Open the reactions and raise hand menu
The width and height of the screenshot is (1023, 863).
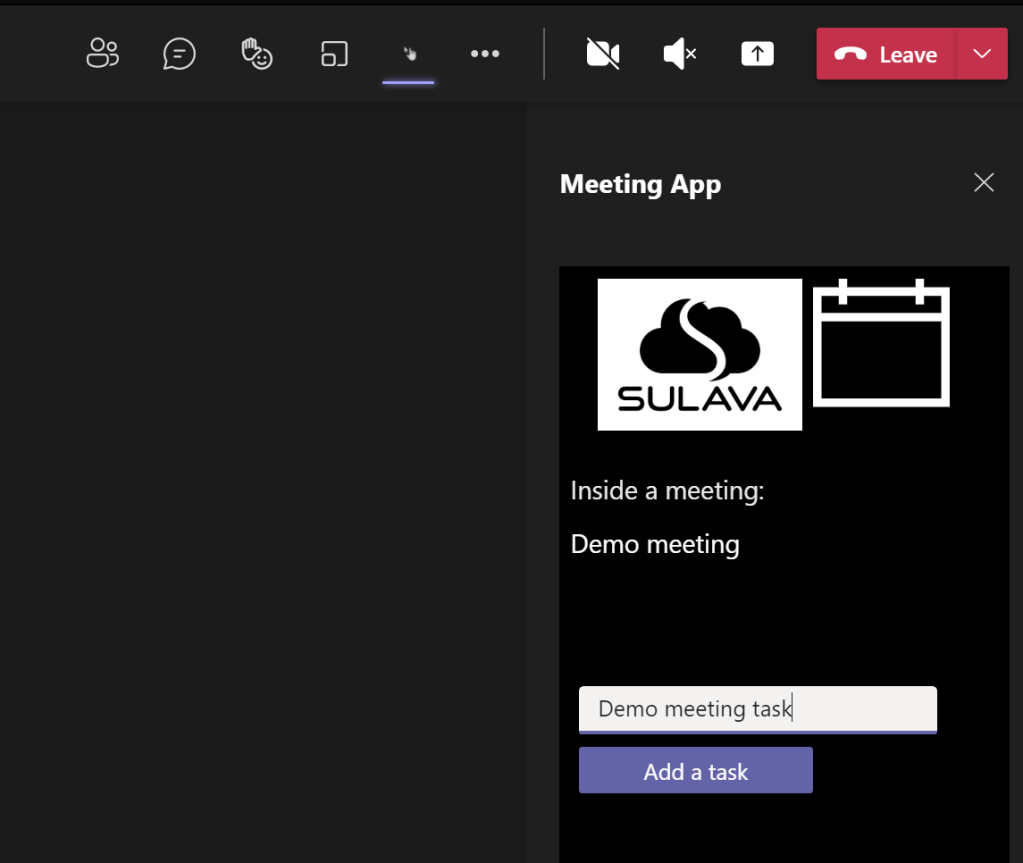click(257, 54)
